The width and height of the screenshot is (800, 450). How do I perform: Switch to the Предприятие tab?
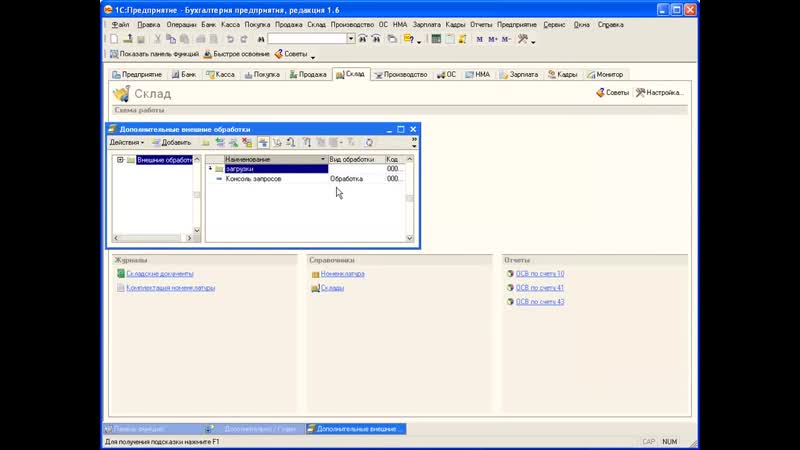point(137,74)
